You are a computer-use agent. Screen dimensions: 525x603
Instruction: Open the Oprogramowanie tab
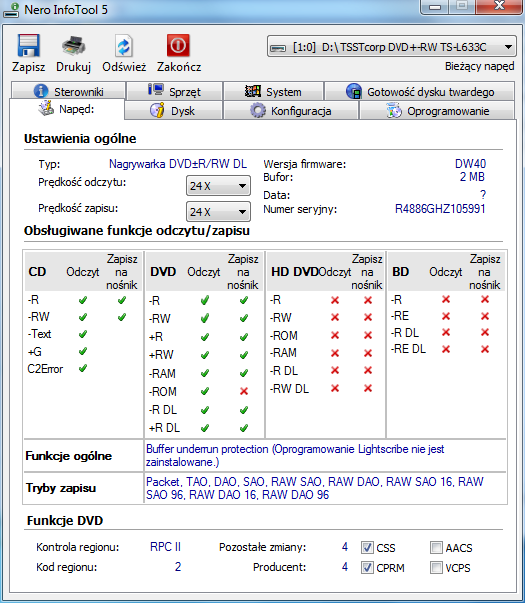tap(437, 110)
